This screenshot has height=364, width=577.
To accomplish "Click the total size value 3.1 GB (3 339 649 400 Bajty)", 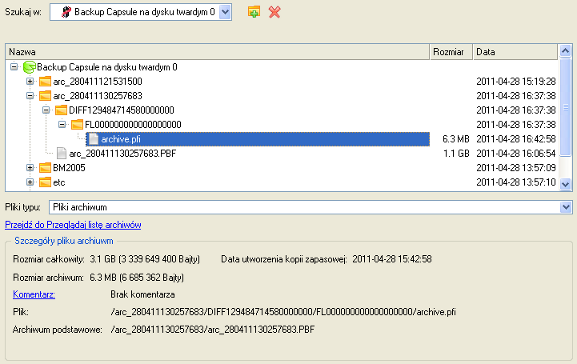I will click(x=145, y=259).
